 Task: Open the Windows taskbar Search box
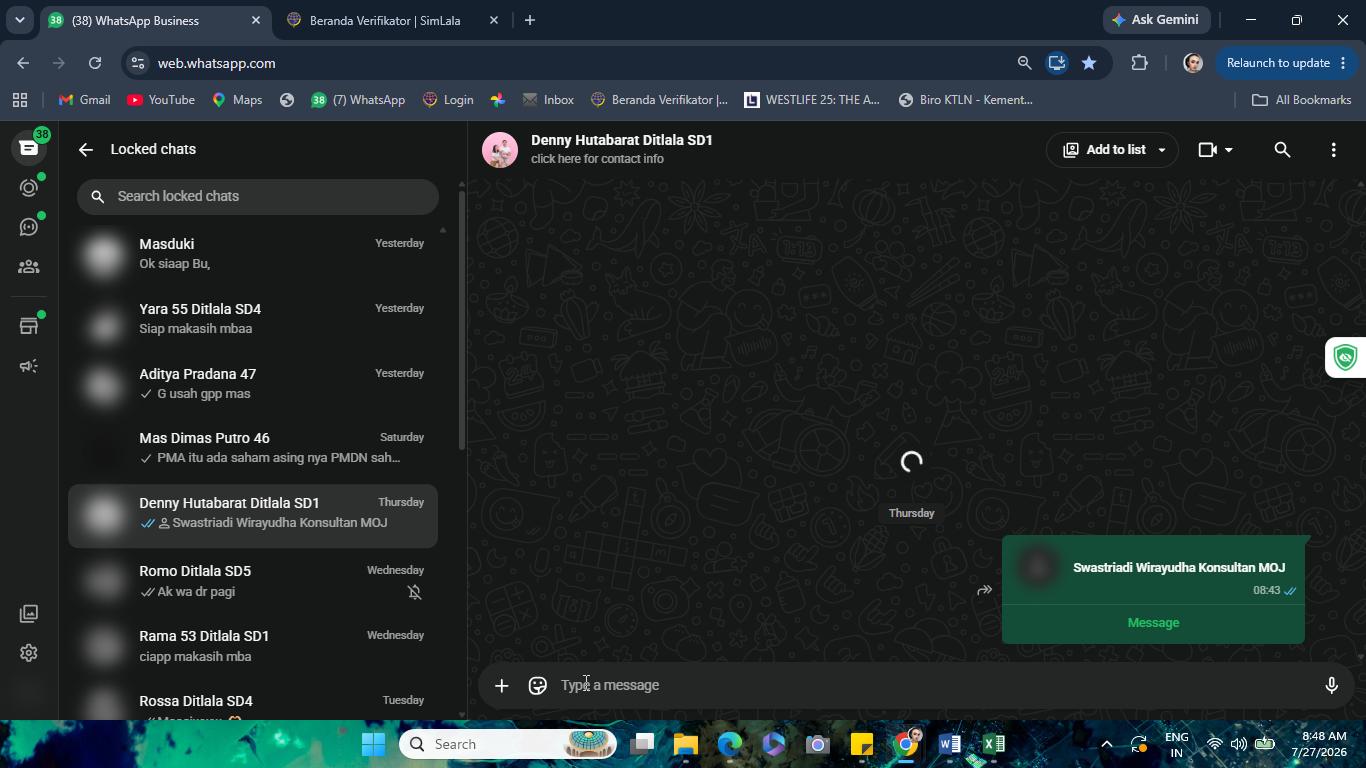pos(510,744)
